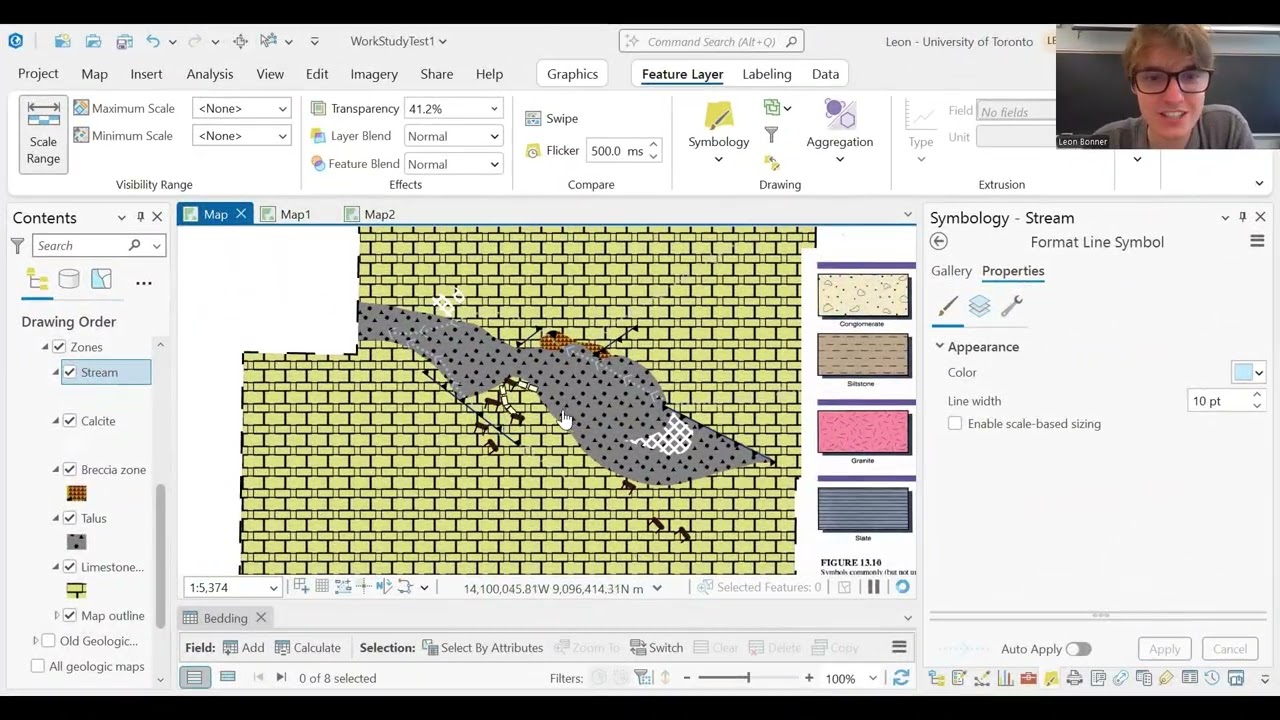Expand the Map outline layer
The image size is (1280, 720).
pos(56,616)
